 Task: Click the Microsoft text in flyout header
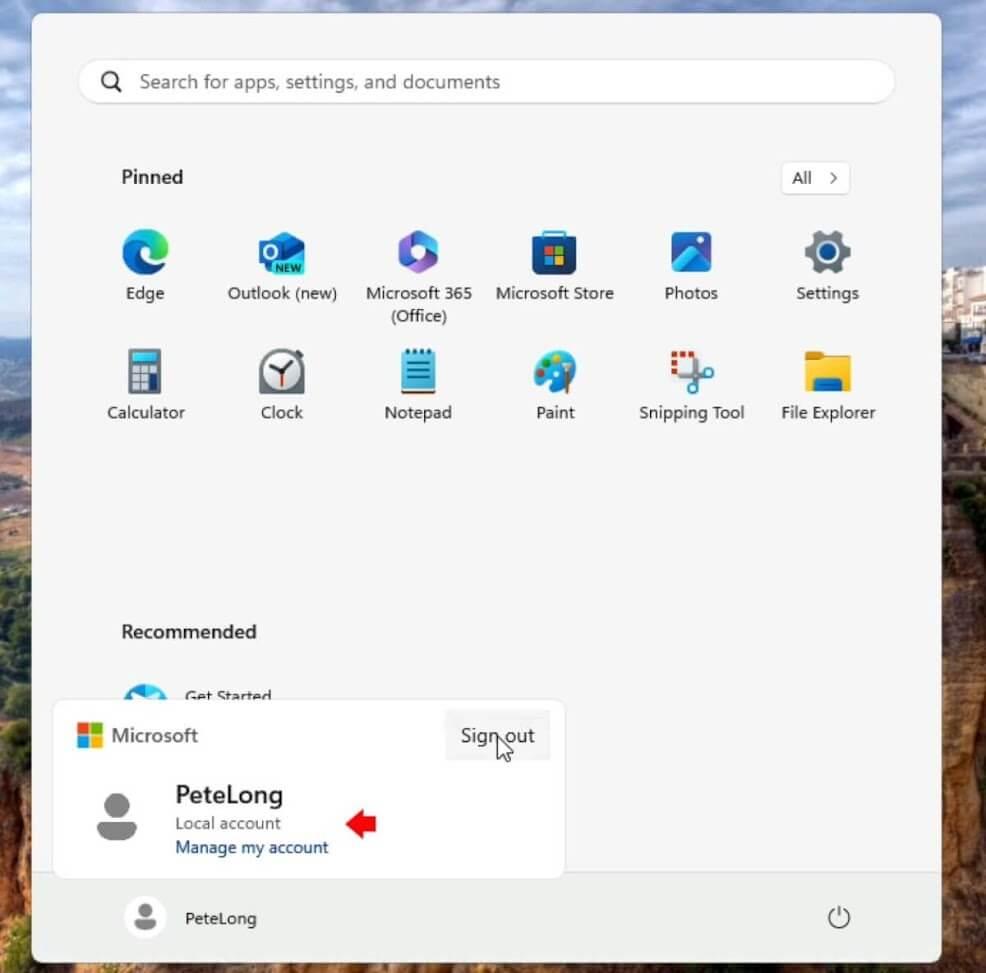(x=155, y=735)
